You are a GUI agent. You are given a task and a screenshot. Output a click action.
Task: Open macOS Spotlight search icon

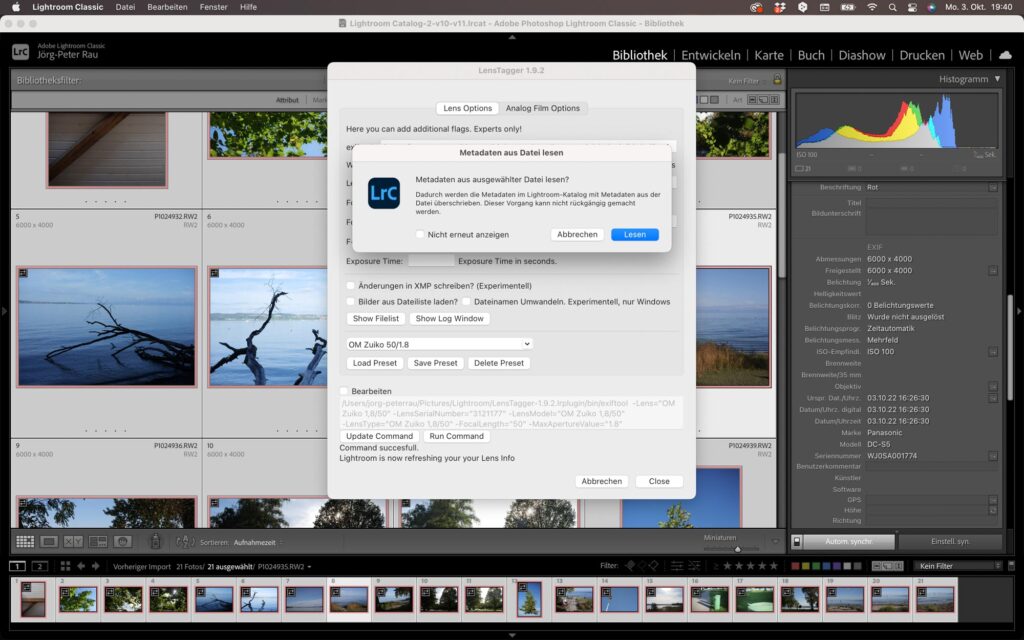click(892, 7)
